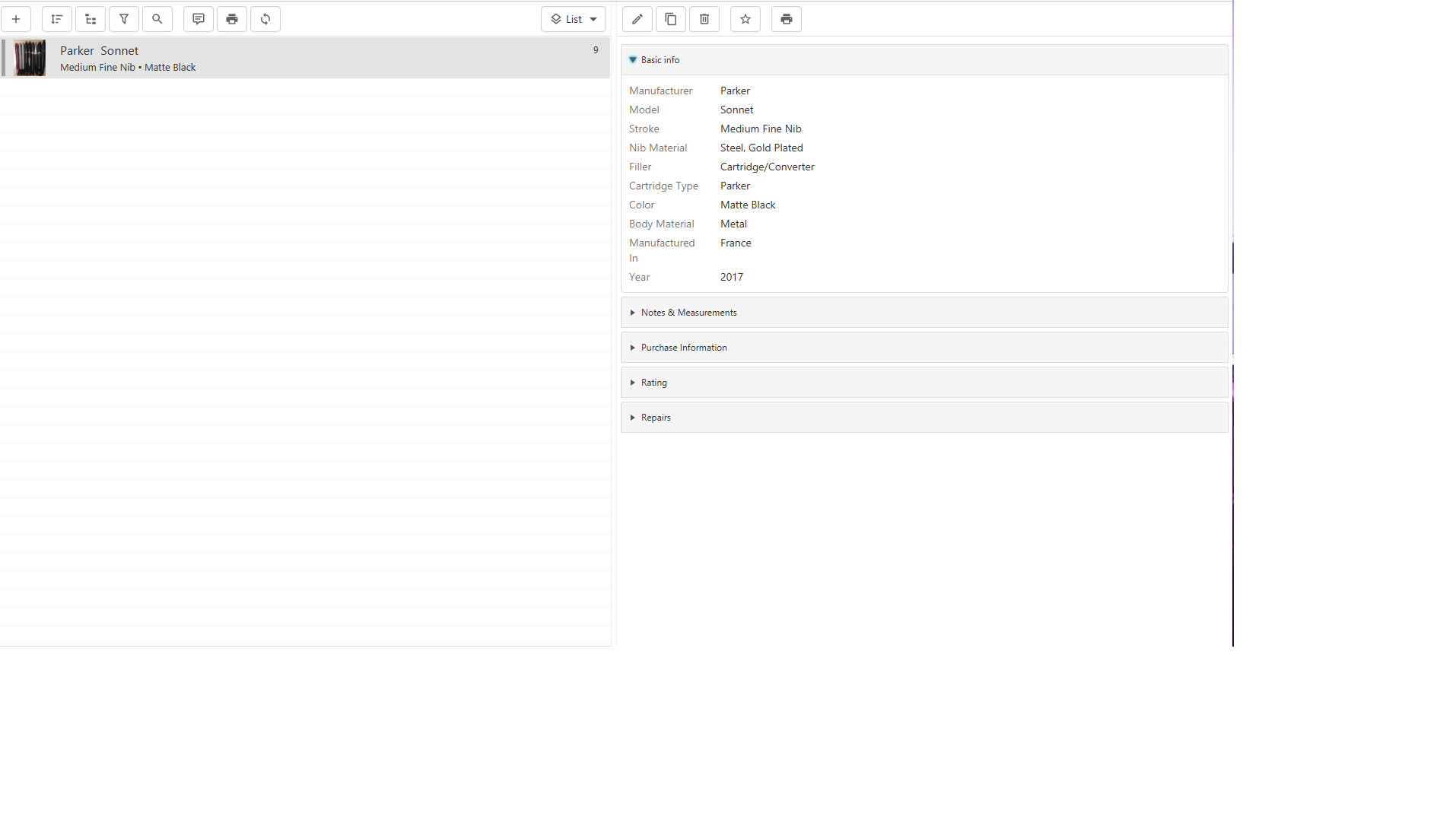Click the Model value Sonnet

(x=736, y=110)
